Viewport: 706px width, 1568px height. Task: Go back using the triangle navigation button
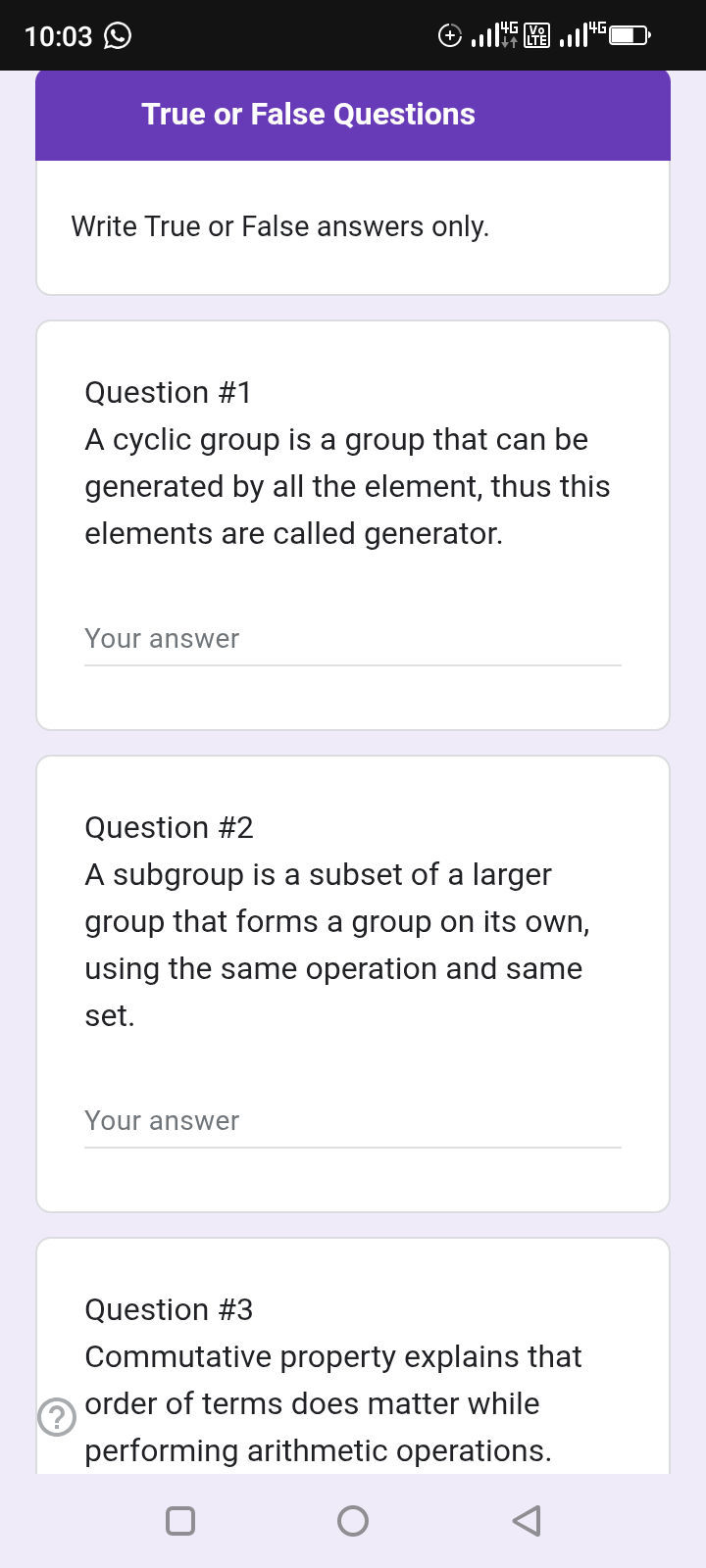[527, 1521]
